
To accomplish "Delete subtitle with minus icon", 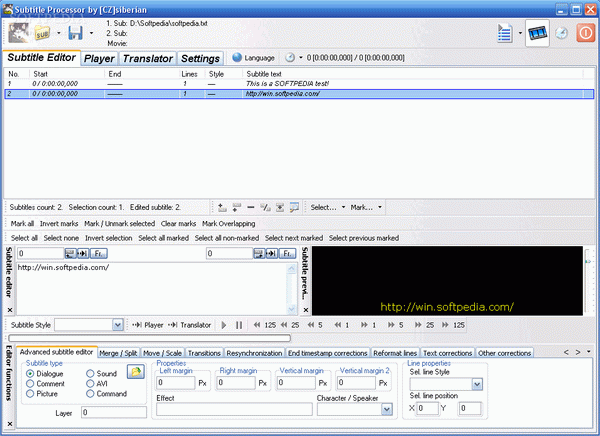I will 251,207.
